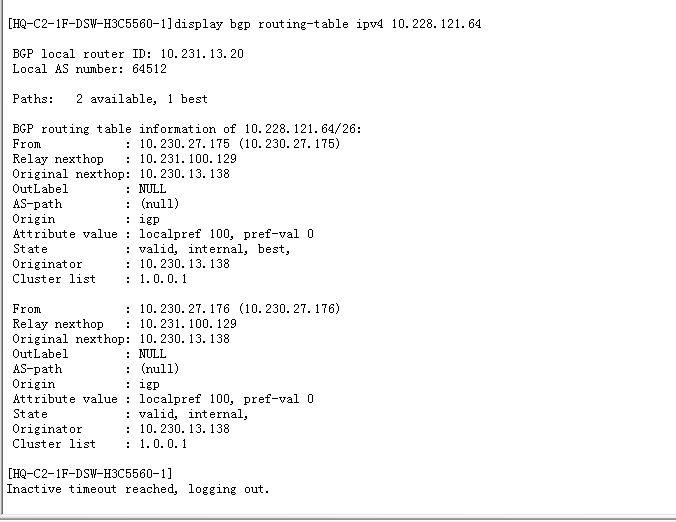Screen dimensions: 676x522
Task: Click the second path's Cluster list value
Action: pyautogui.click(x=163, y=444)
